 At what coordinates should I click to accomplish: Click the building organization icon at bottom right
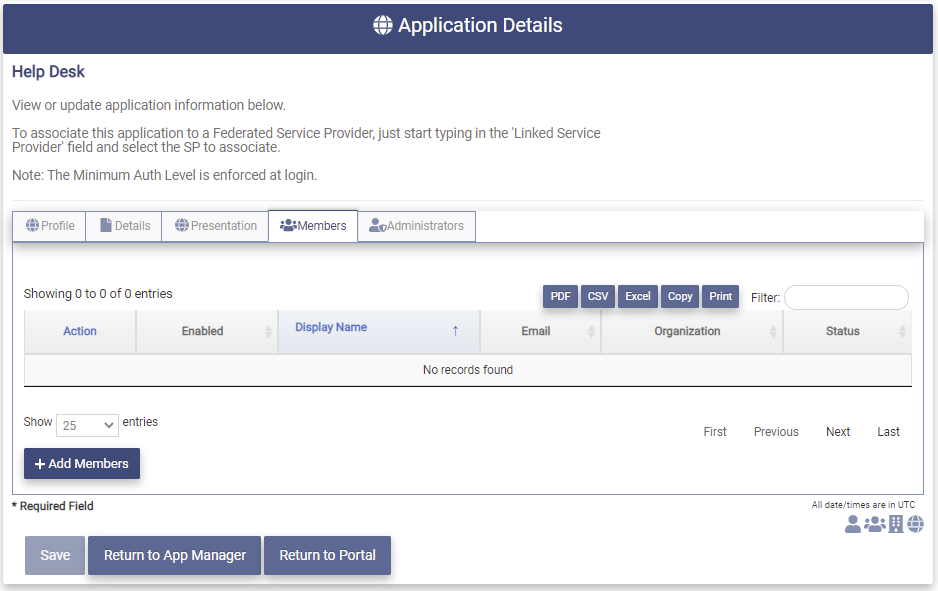(896, 524)
